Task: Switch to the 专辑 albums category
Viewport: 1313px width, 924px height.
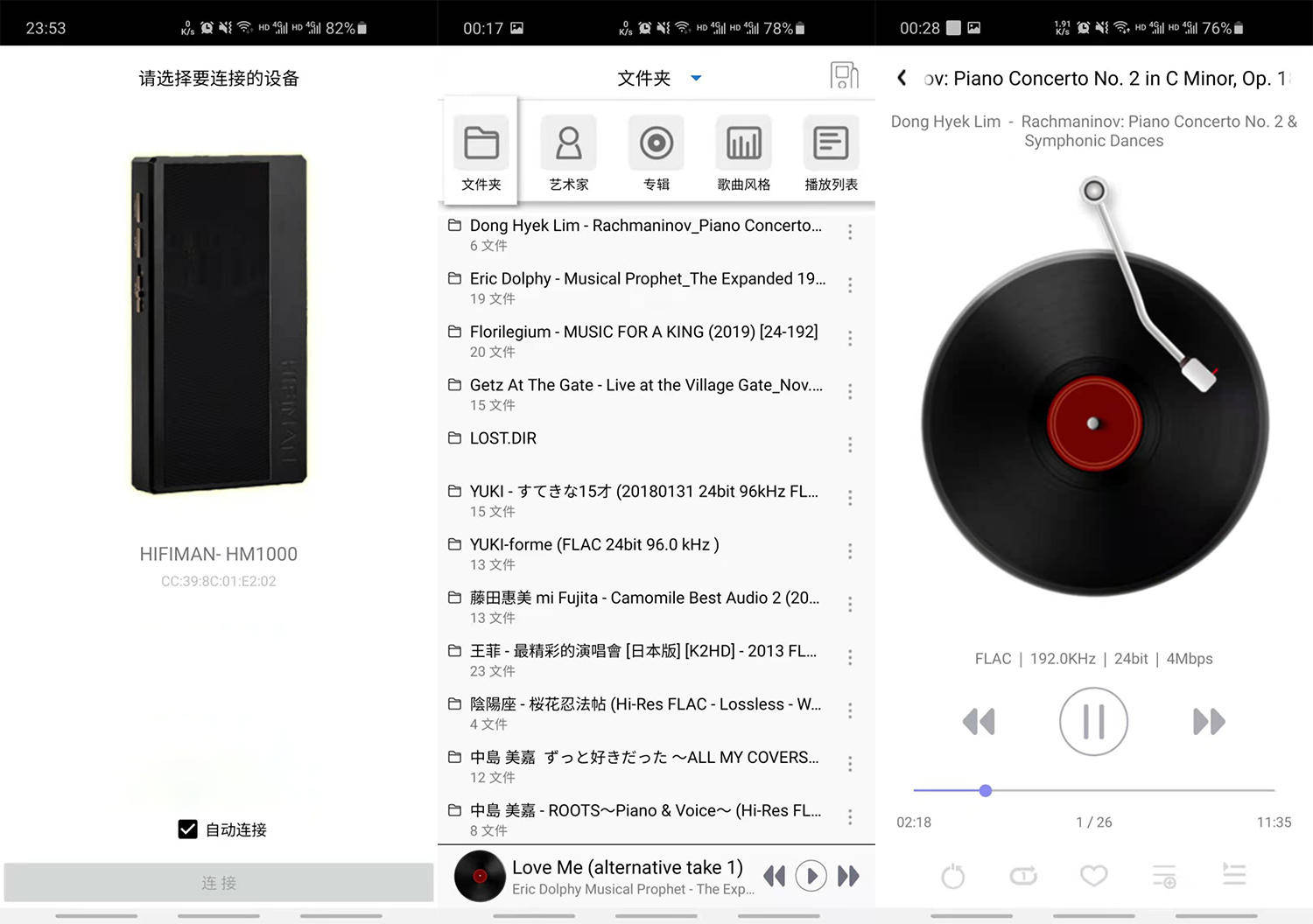Action: coord(656,153)
